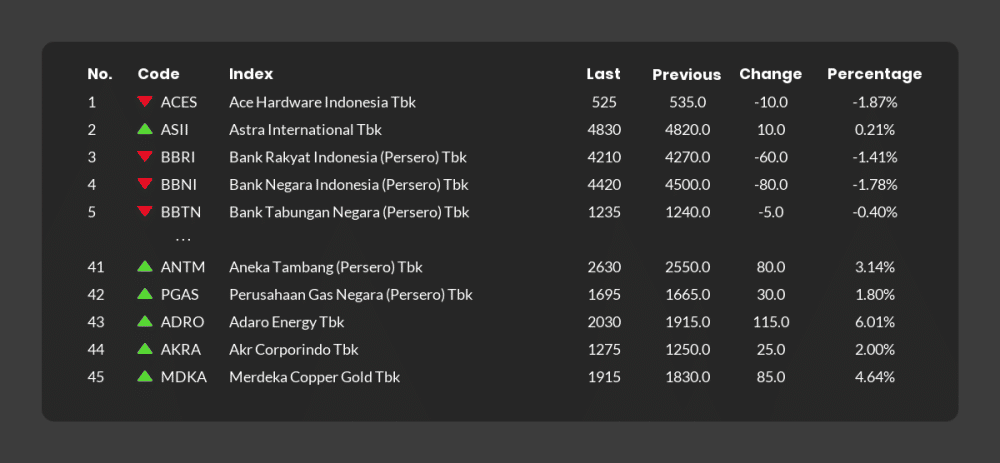Click the red down arrow beside BBRI
The height and width of the screenshot is (463, 1000).
[145, 156]
